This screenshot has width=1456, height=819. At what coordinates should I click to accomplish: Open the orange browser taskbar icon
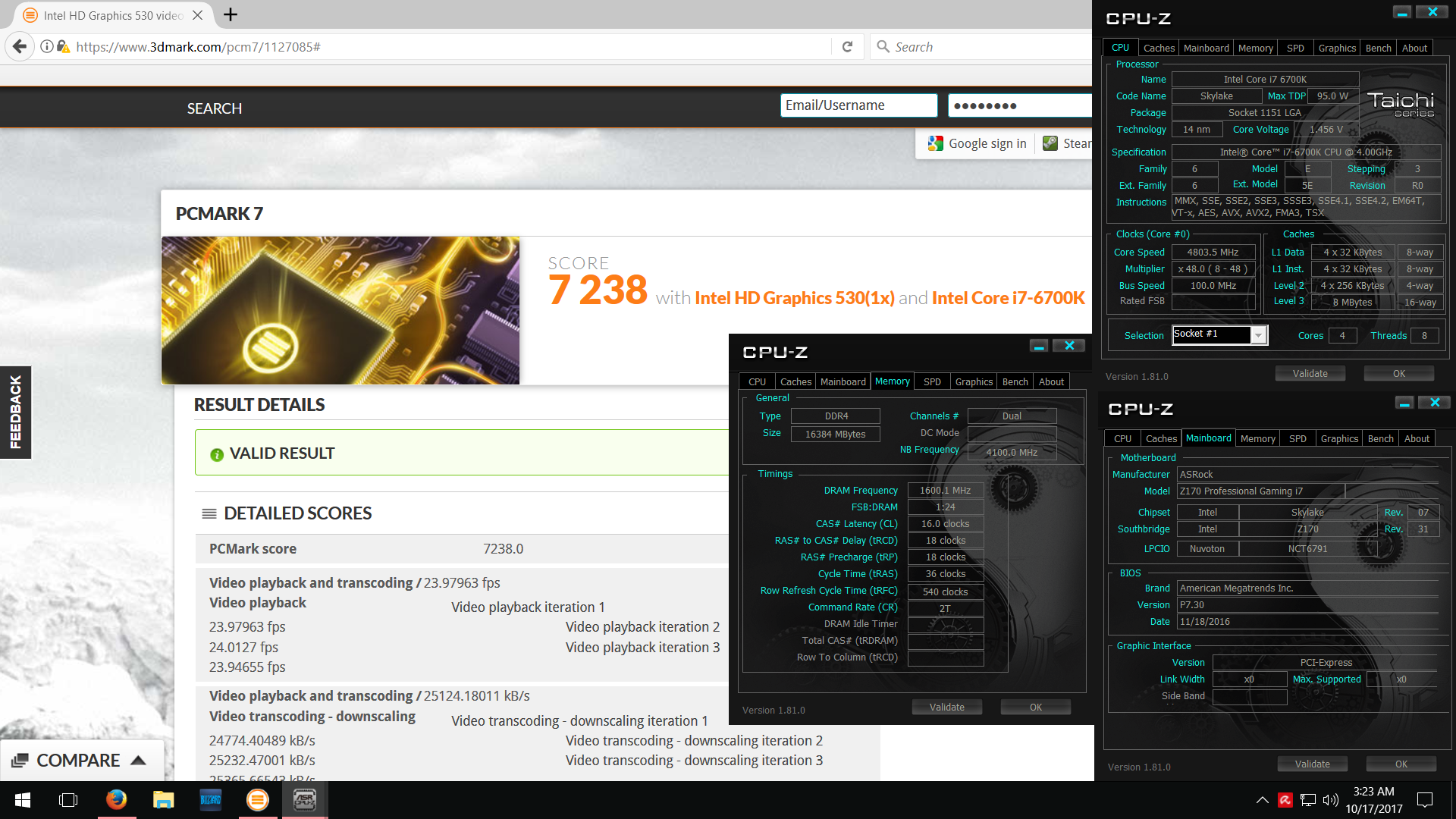258,800
